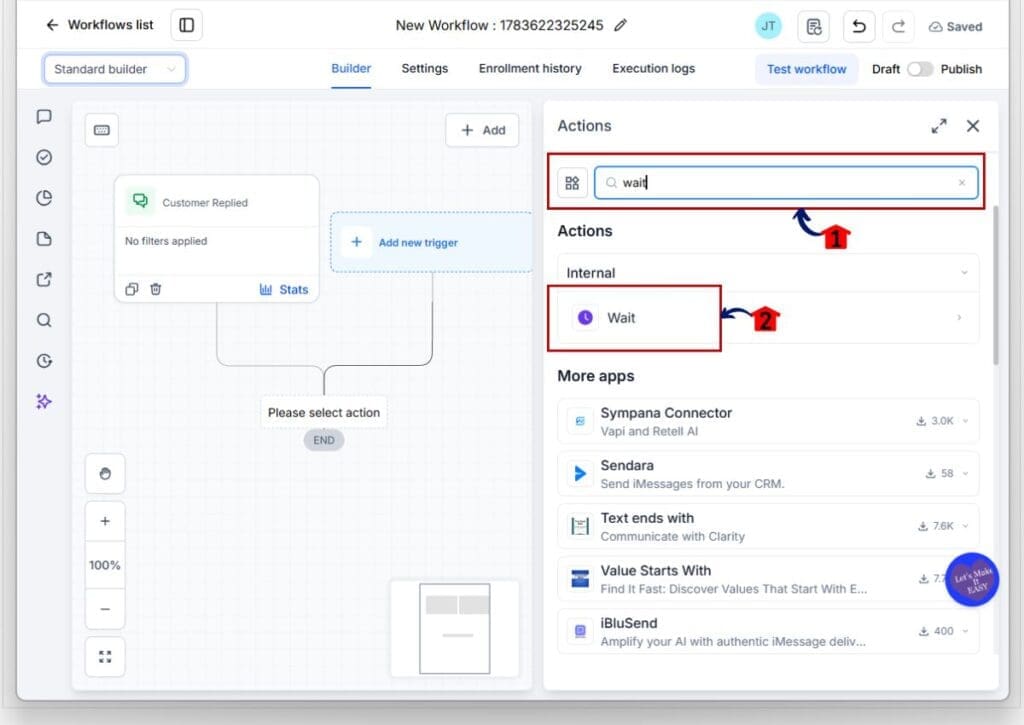Open the external link sidebar icon
The height and width of the screenshot is (725, 1024).
[x=44, y=280]
